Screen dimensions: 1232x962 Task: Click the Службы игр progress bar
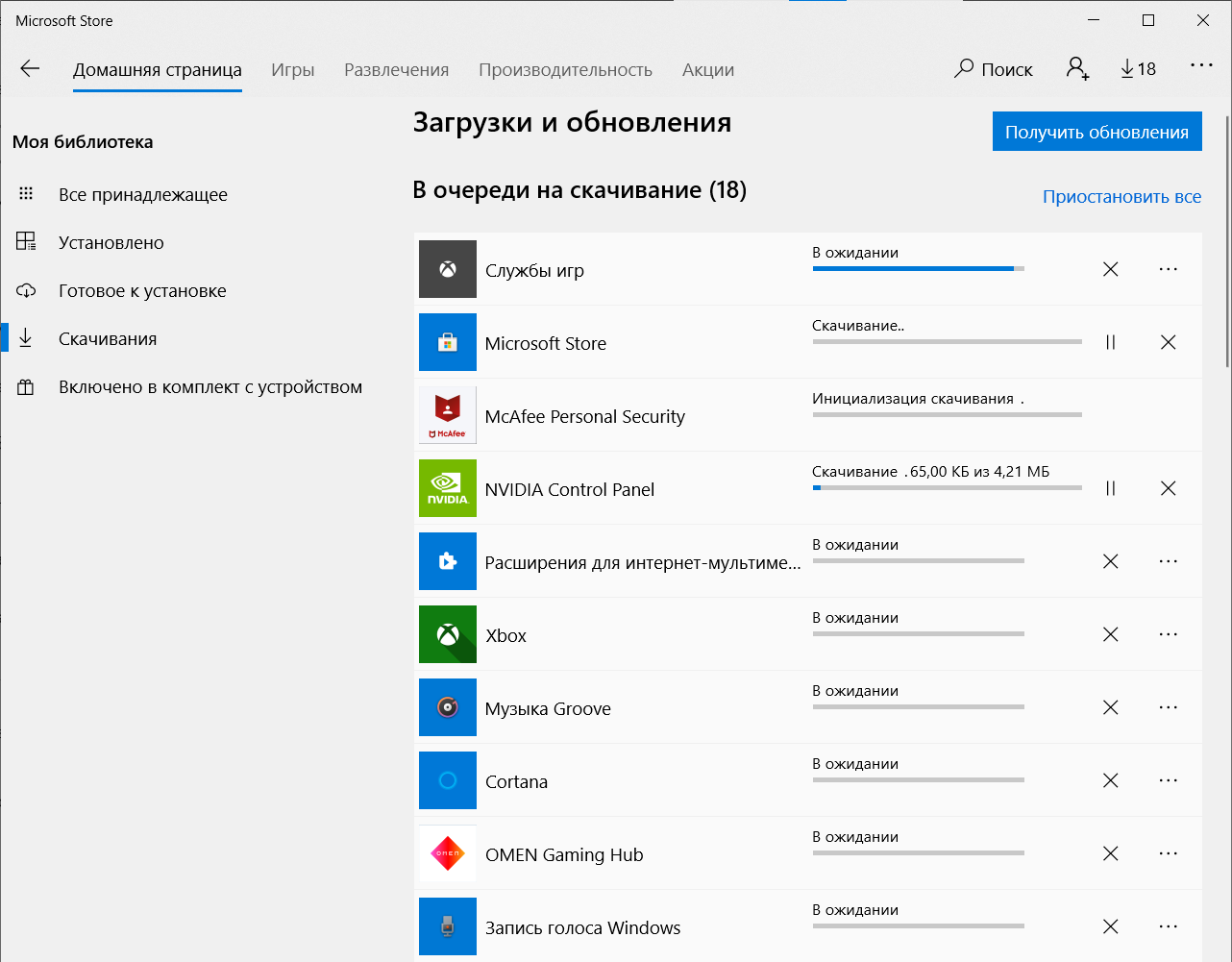[x=919, y=269]
